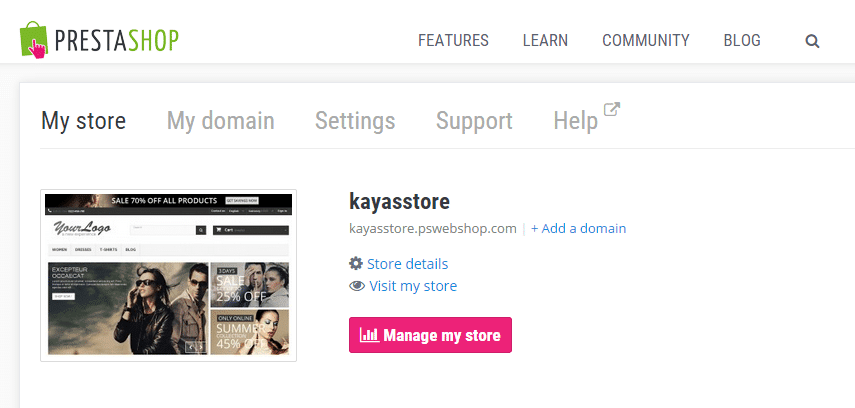Click the PrestaShop shopping bag logo icon
The height and width of the screenshot is (408, 855).
pyautogui.click(x=34, y=40)
